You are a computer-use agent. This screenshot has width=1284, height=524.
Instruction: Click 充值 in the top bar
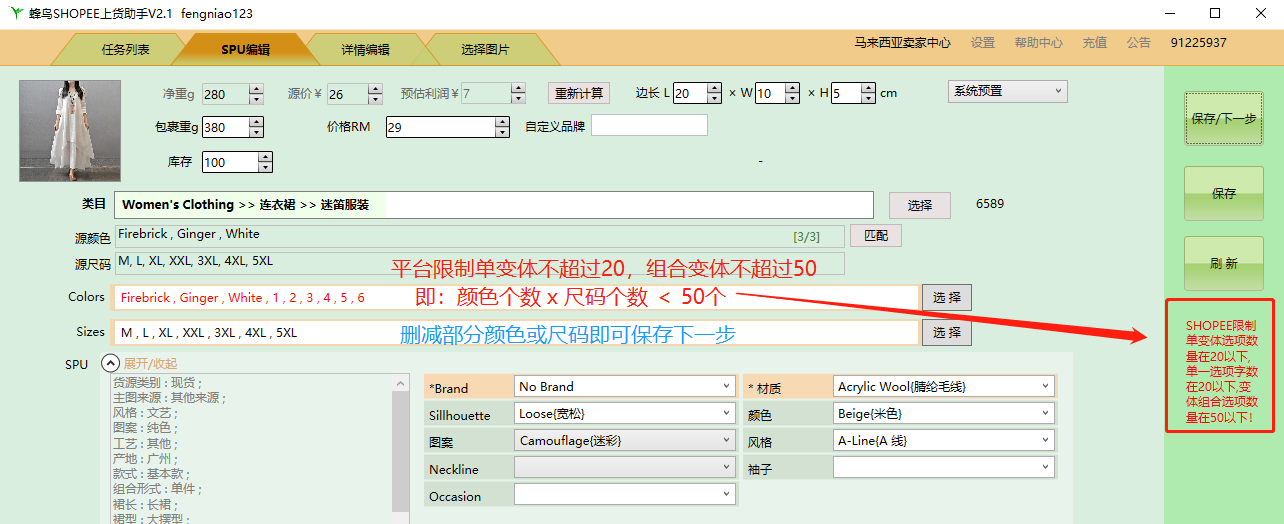point(1095,43)
